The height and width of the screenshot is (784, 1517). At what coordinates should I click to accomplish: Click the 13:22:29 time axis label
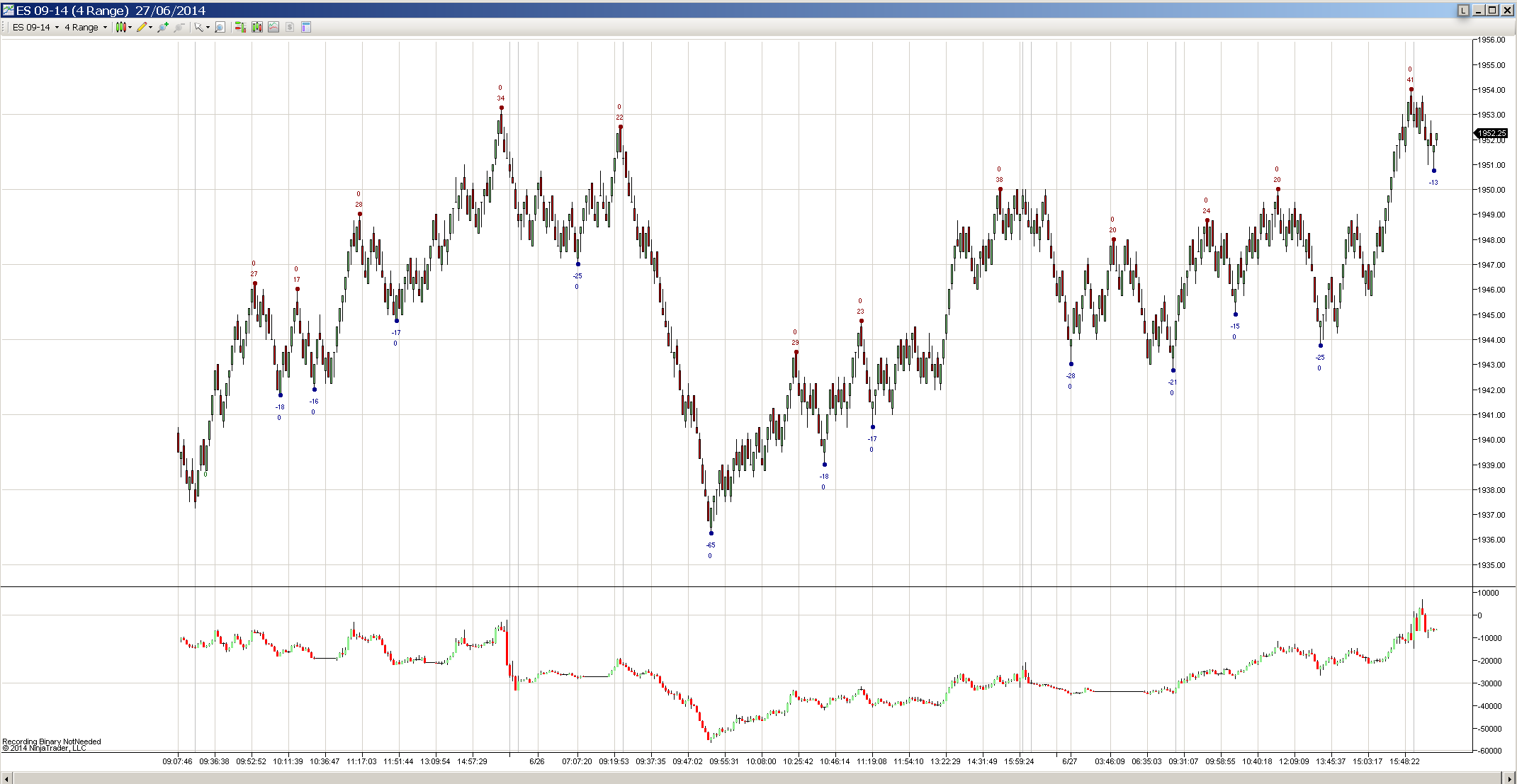tap(945, 762)
